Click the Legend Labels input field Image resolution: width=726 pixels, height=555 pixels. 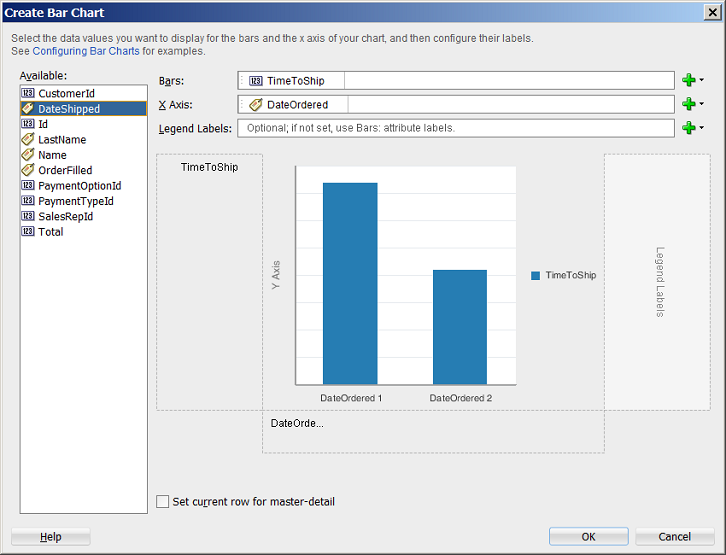tap(456, 128)
